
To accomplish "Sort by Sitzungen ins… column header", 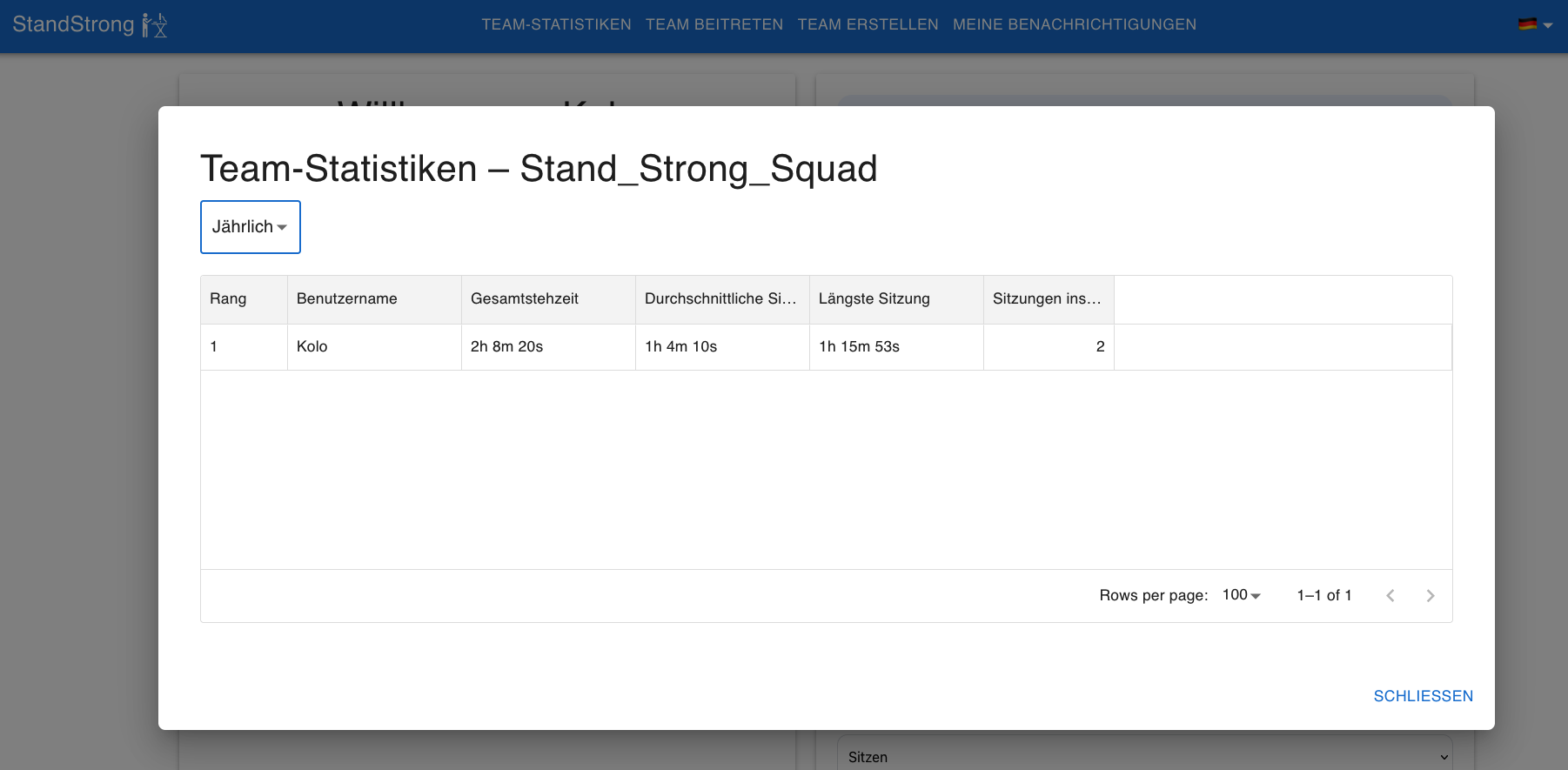I will (1049, 299).
